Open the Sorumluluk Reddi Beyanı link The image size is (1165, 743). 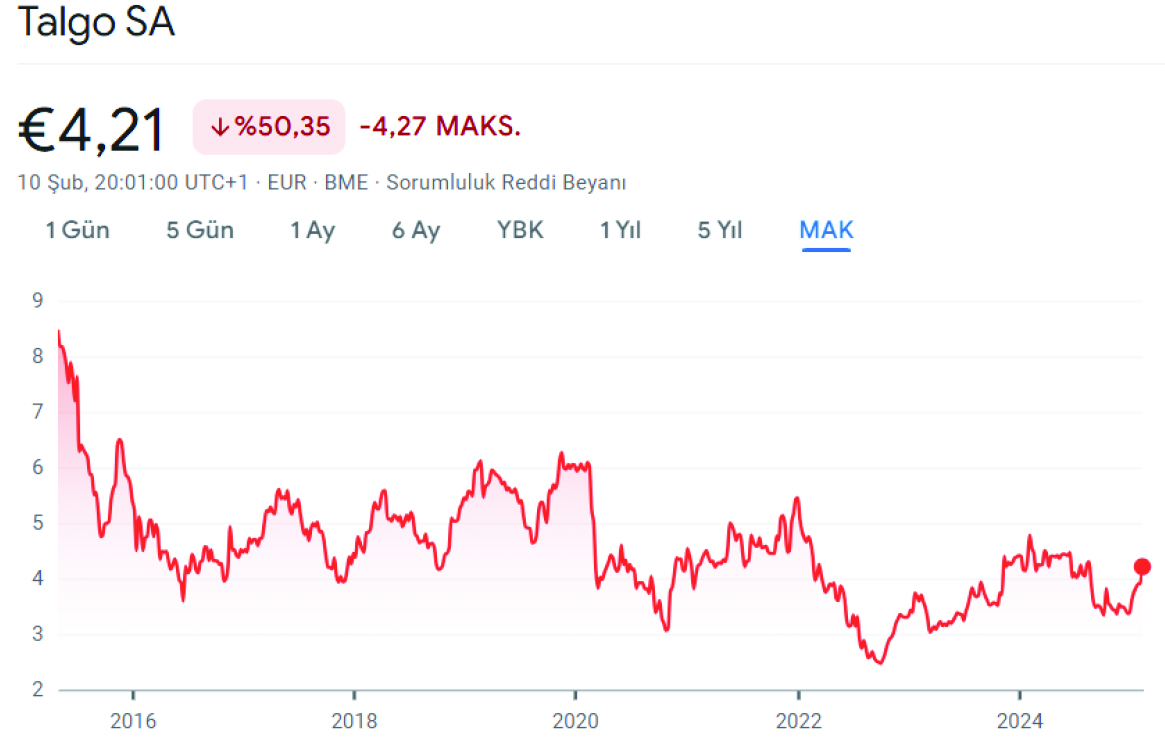pos(506,183)
